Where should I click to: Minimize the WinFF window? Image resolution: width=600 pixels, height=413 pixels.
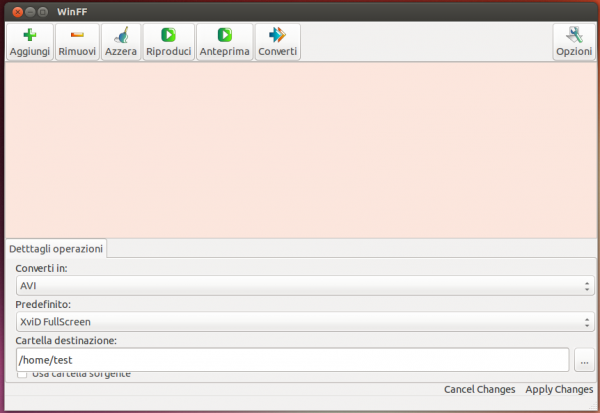coord(30,12)
